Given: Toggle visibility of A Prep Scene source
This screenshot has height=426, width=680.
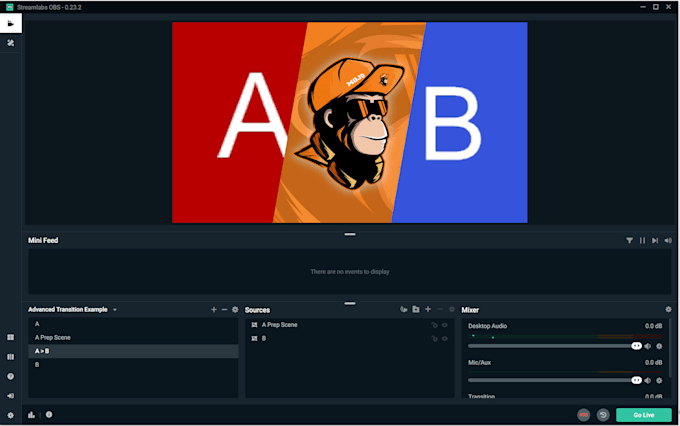Looking at the screenshot, I should 445,325.
